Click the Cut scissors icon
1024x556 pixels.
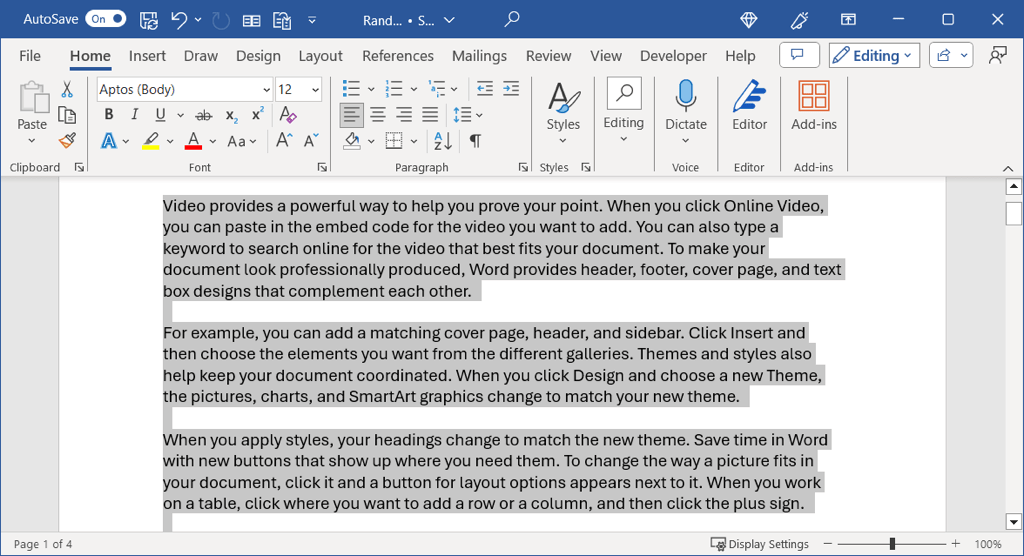67,90
